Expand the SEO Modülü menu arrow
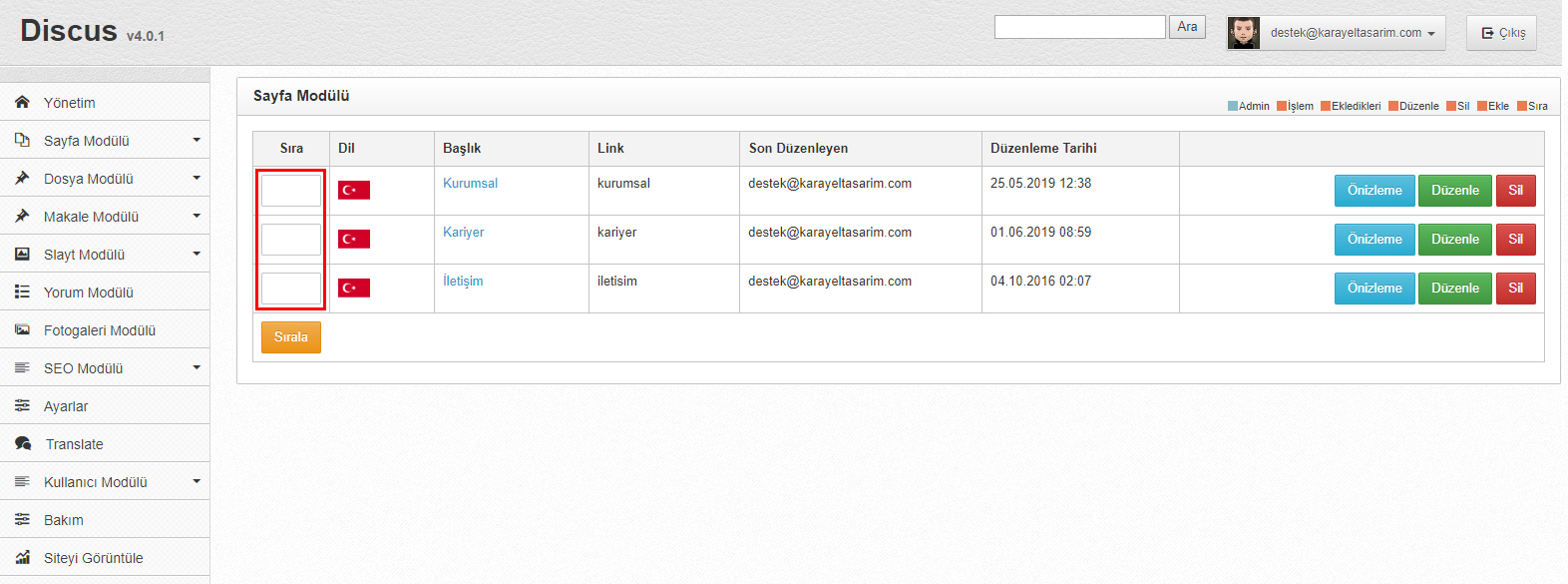 tap(196, 367)
